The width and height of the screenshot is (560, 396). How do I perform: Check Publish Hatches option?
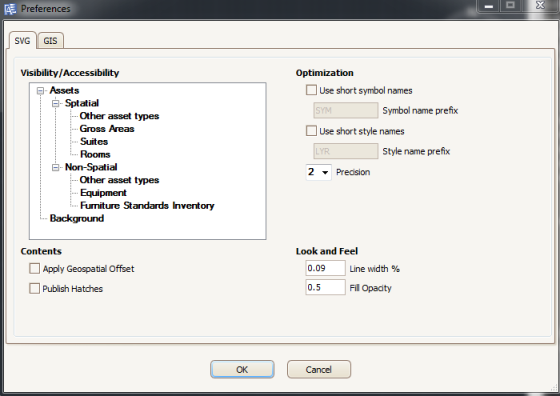(34, 289)
